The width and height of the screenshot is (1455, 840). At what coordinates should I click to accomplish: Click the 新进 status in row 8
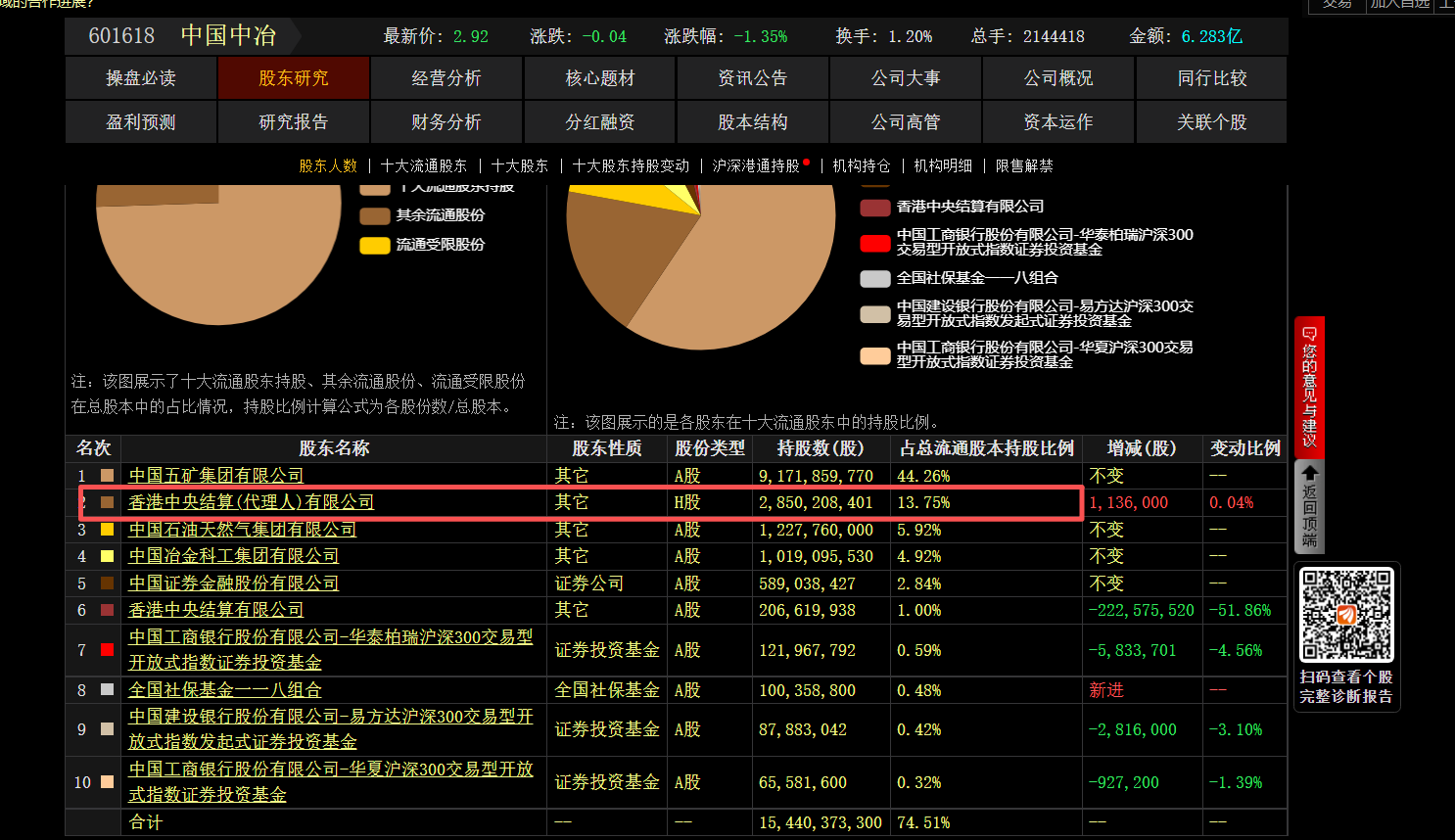[x=1106, y=690]
